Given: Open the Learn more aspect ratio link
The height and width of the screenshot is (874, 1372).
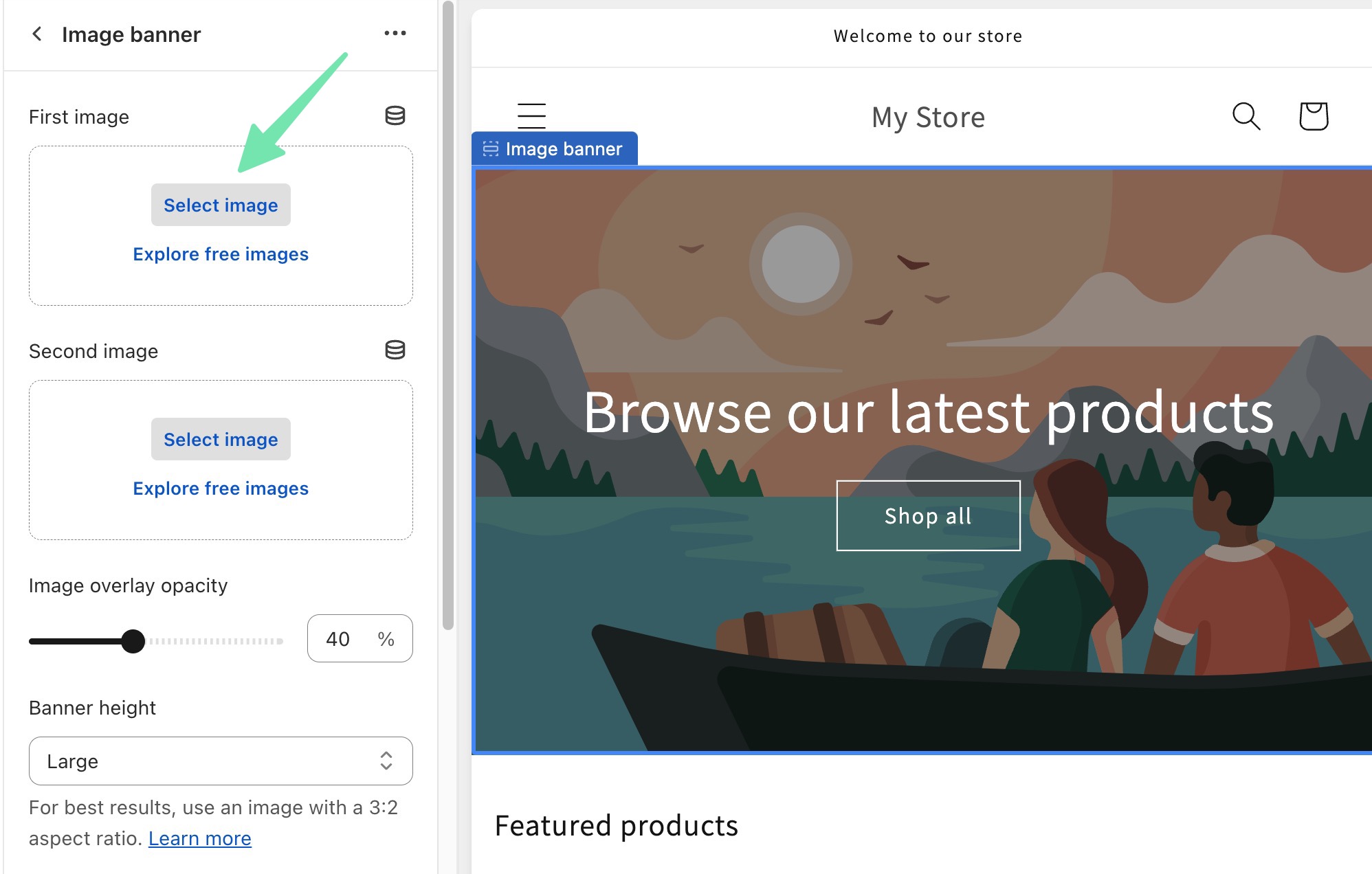Looking at the screenshot, I should (199, 838).
